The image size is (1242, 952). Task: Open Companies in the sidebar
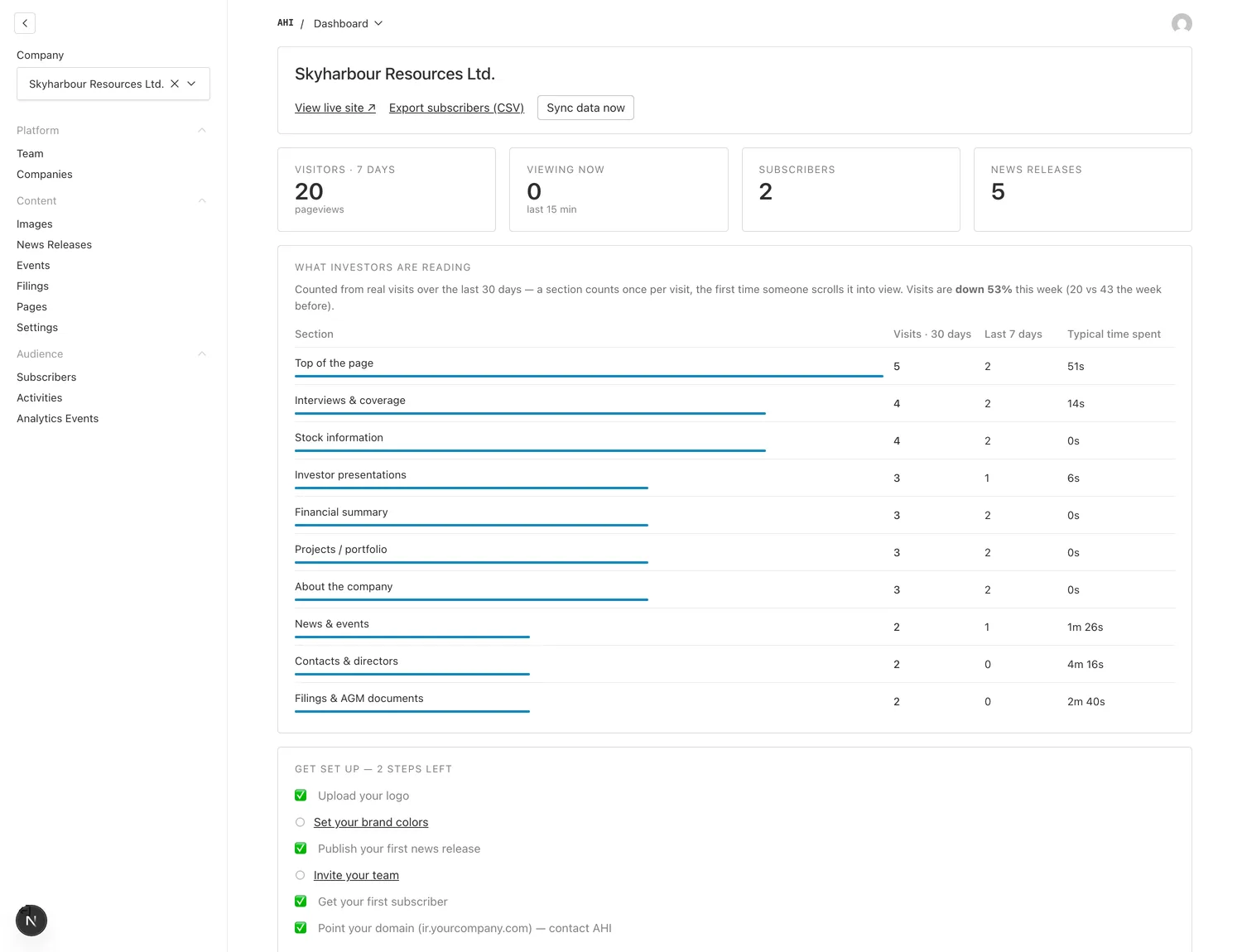(45, 175)
